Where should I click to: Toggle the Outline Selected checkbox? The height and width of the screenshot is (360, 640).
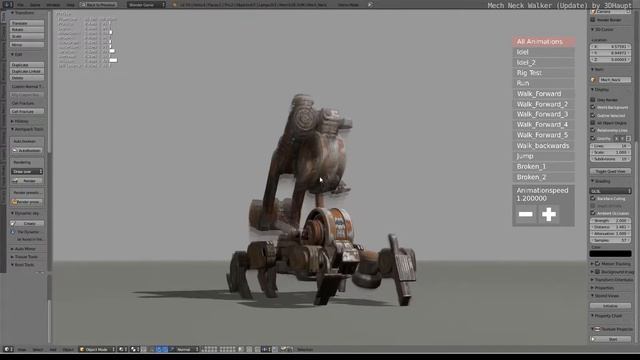click(593, 115)
